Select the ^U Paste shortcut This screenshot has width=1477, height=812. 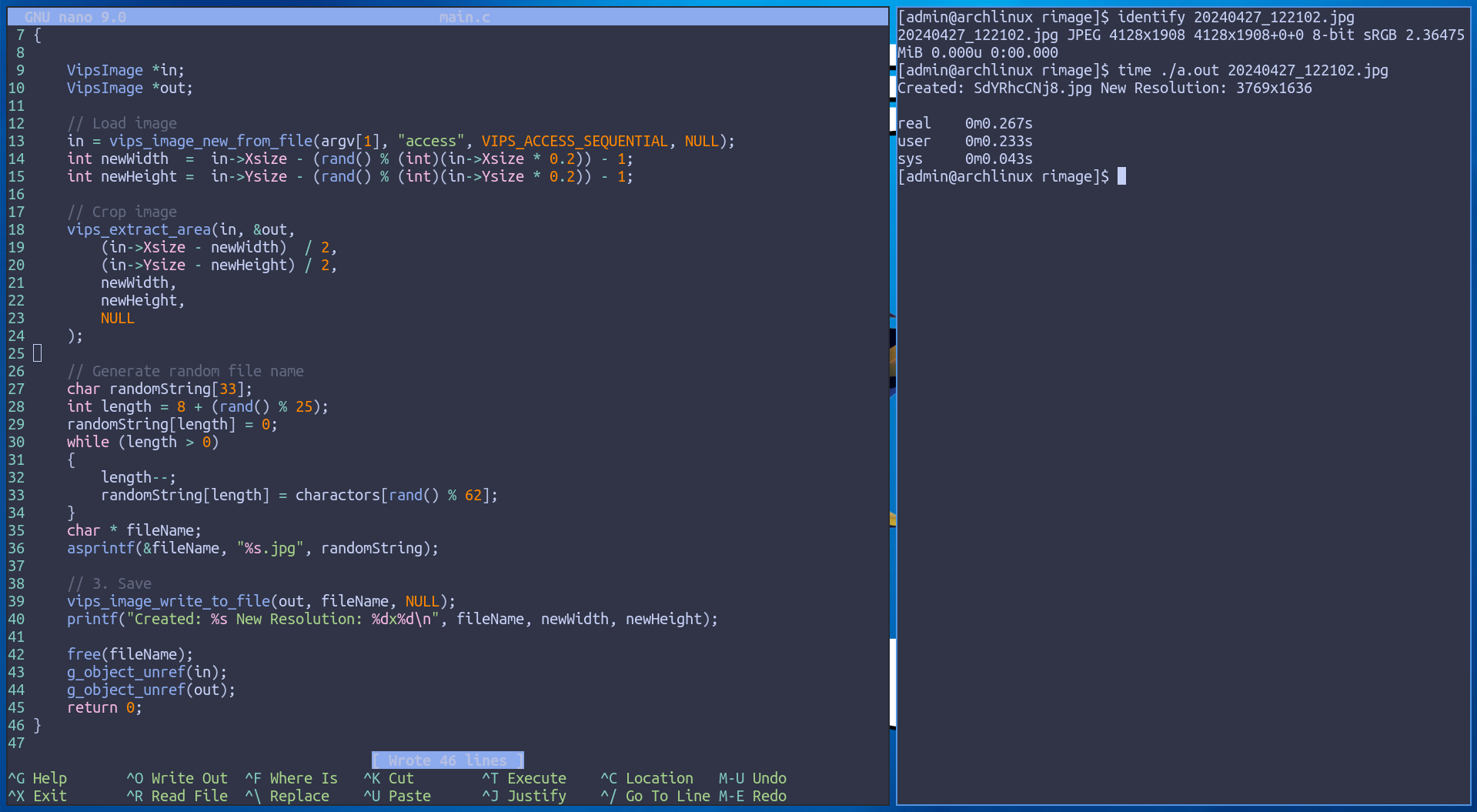click(397, 796)
